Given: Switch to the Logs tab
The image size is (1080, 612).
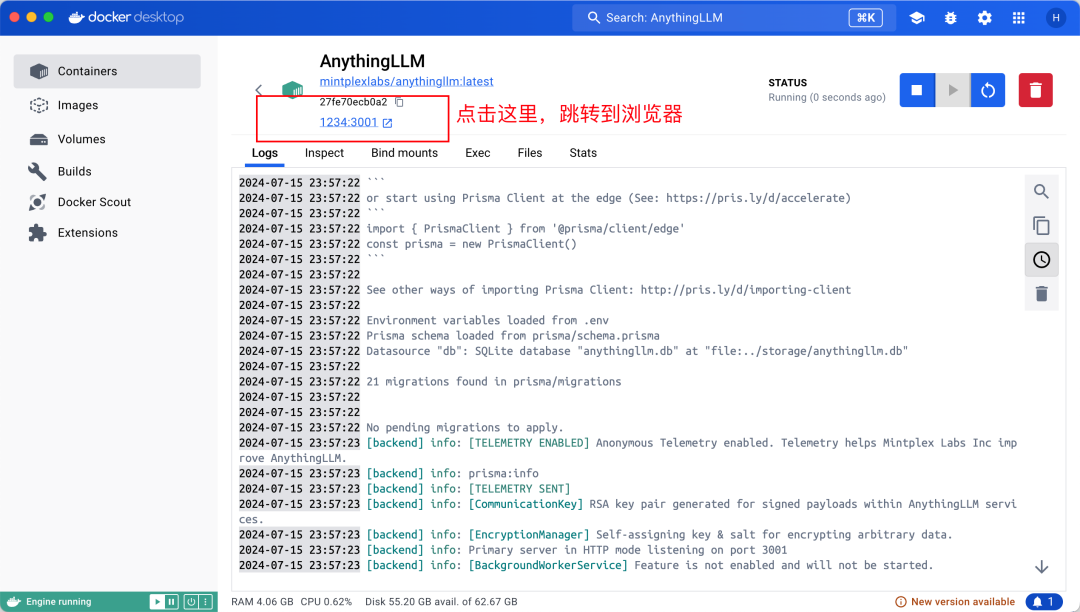Looking at the screenshot, I should [264, 153].
